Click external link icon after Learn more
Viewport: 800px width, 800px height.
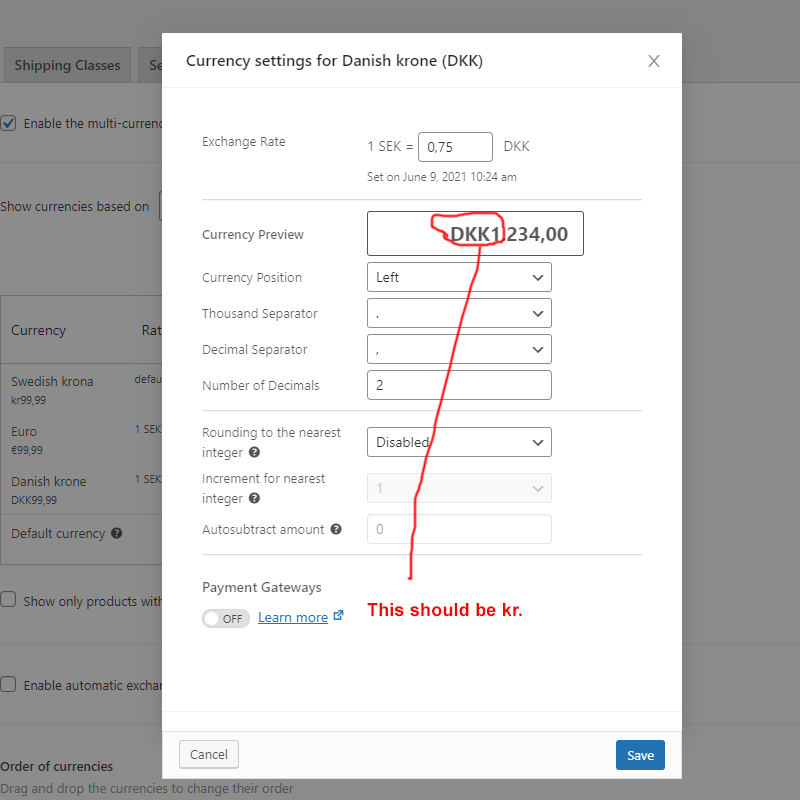coord(338,616)
